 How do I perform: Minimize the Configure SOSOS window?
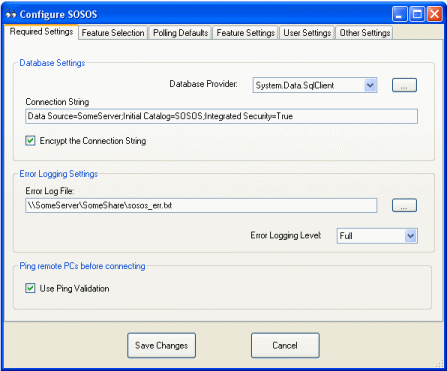tap(399, 14)
